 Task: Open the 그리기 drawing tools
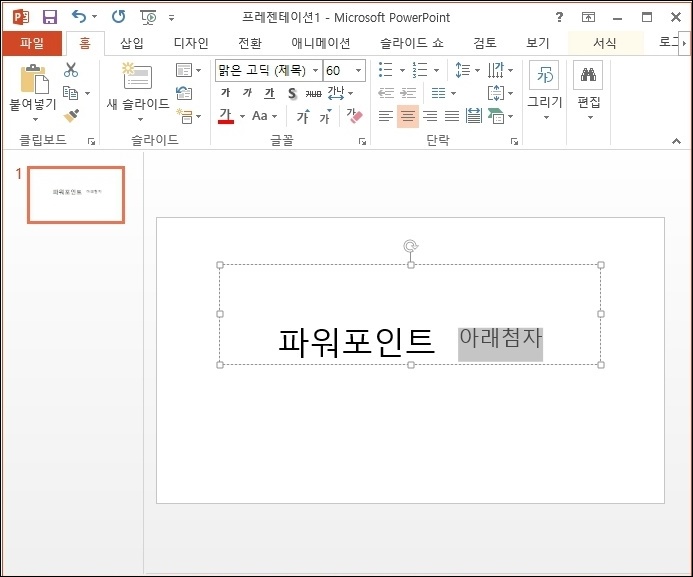(544, 91)
